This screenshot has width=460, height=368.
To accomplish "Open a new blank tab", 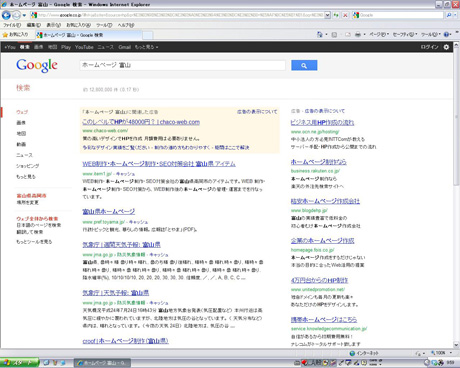I will point(148,35).
